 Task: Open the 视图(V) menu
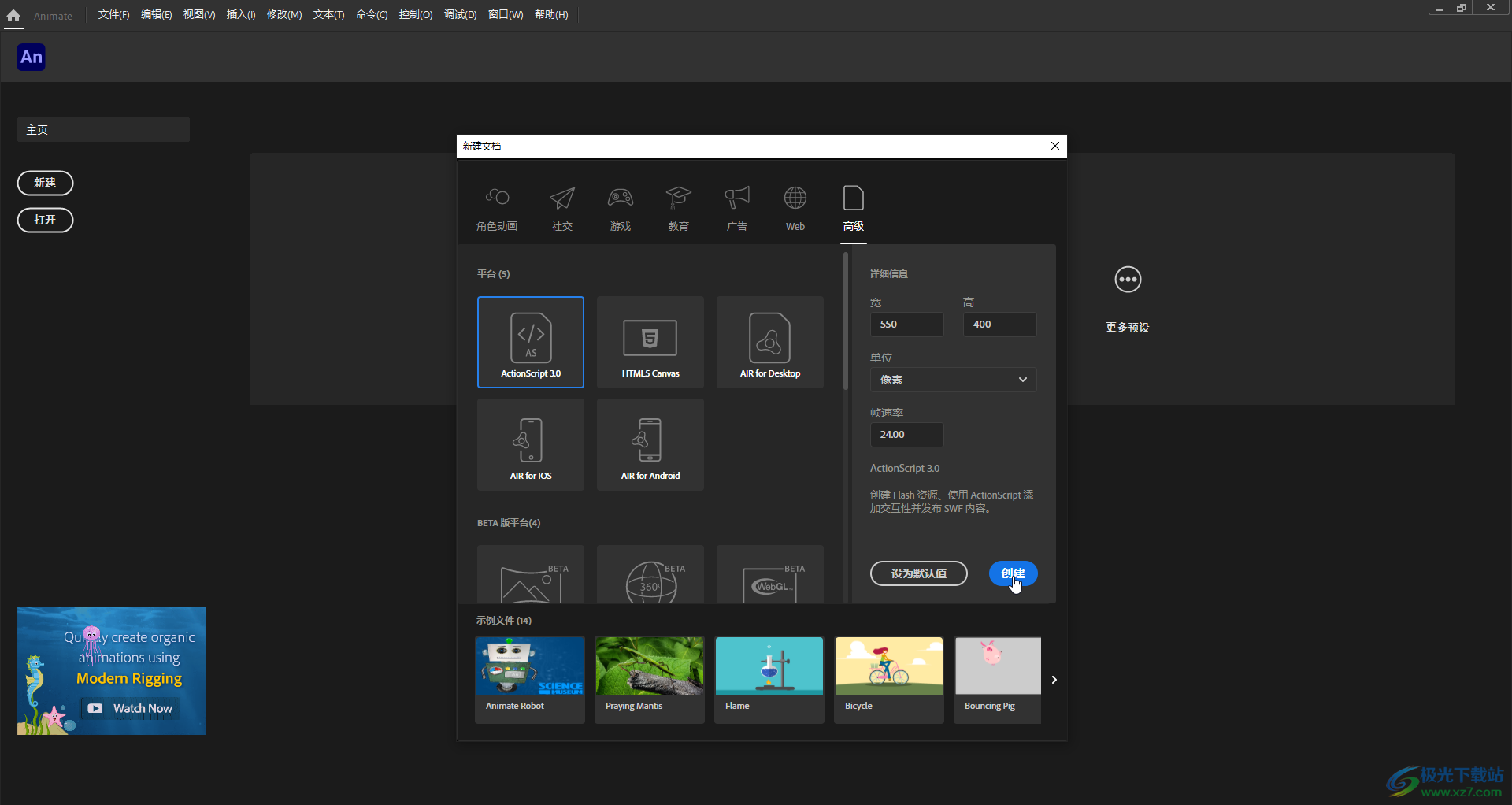pos(199,15)
